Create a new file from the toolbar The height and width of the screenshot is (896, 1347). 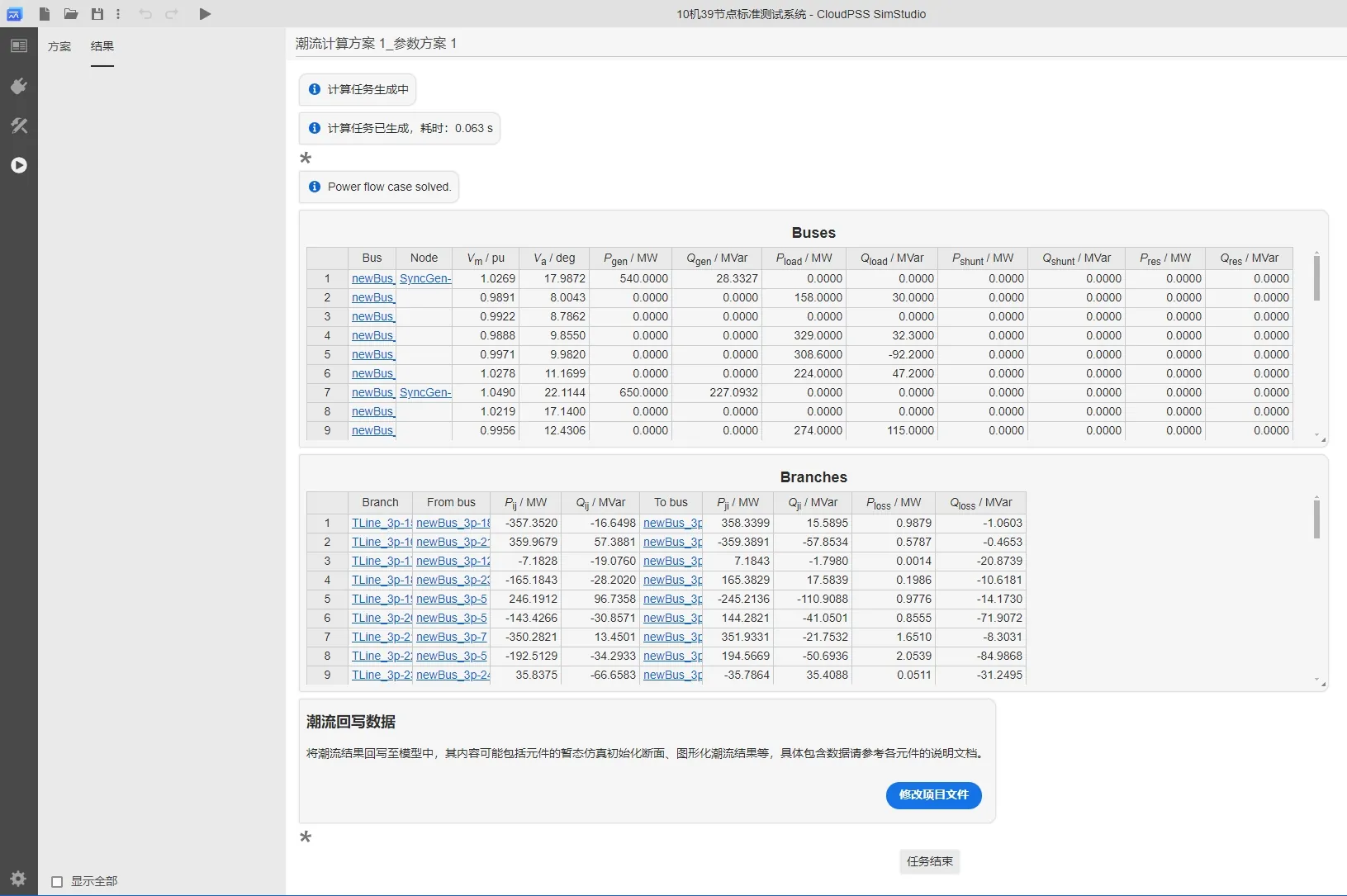tap(45, 14)
